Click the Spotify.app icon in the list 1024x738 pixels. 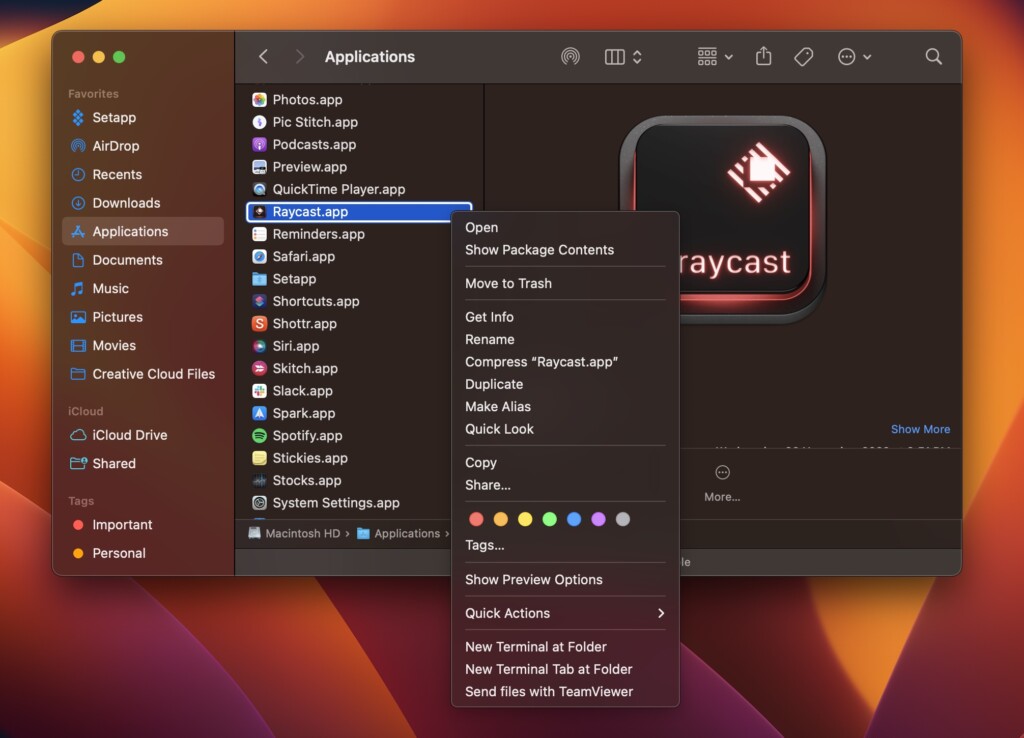(x=259, y=436)
